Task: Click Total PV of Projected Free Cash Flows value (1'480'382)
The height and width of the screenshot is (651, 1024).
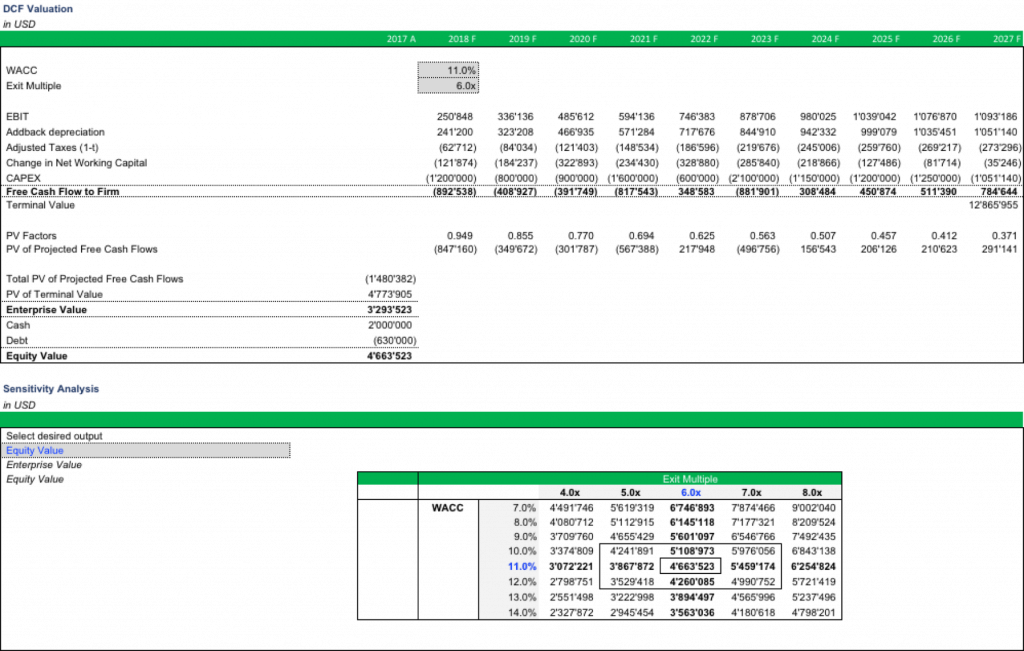Action: tap(391, 279)
